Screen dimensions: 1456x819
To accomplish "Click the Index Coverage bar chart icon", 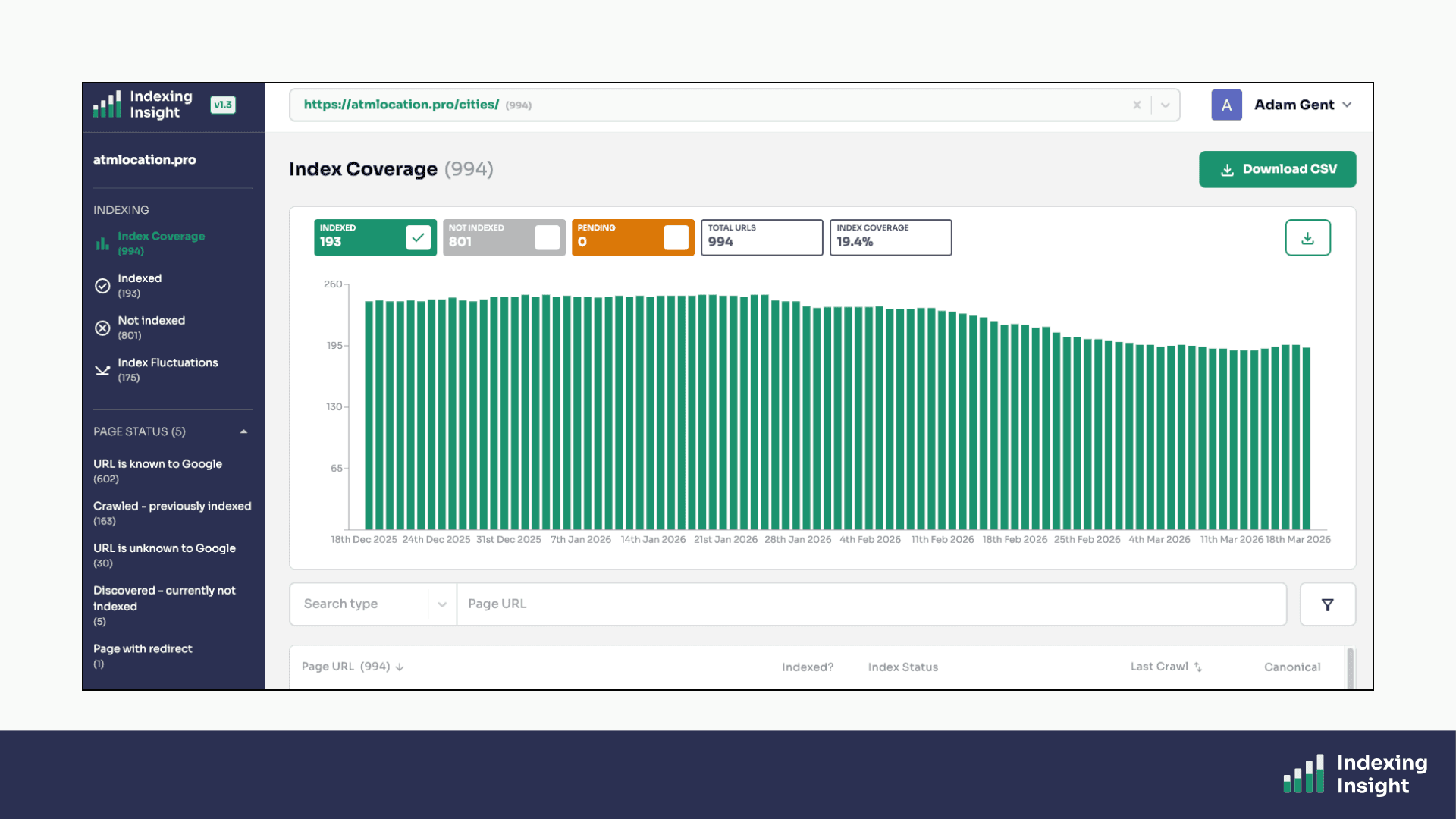I will (102, 243).
